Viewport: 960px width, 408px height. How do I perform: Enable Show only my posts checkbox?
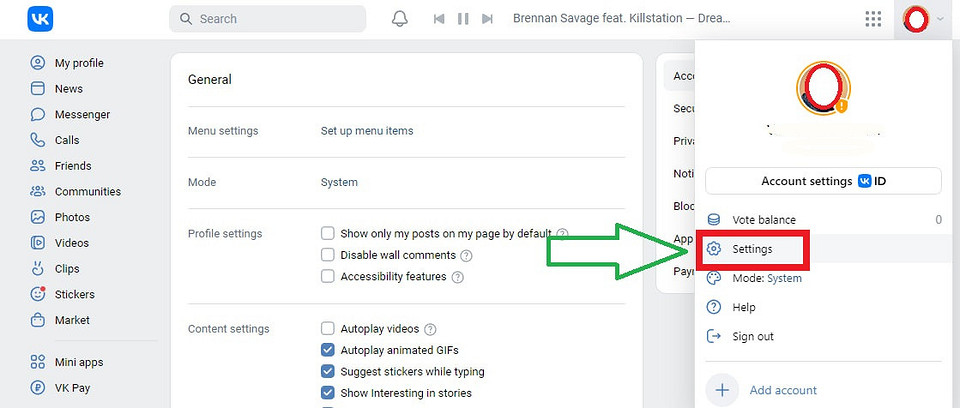tap(328, 233)
